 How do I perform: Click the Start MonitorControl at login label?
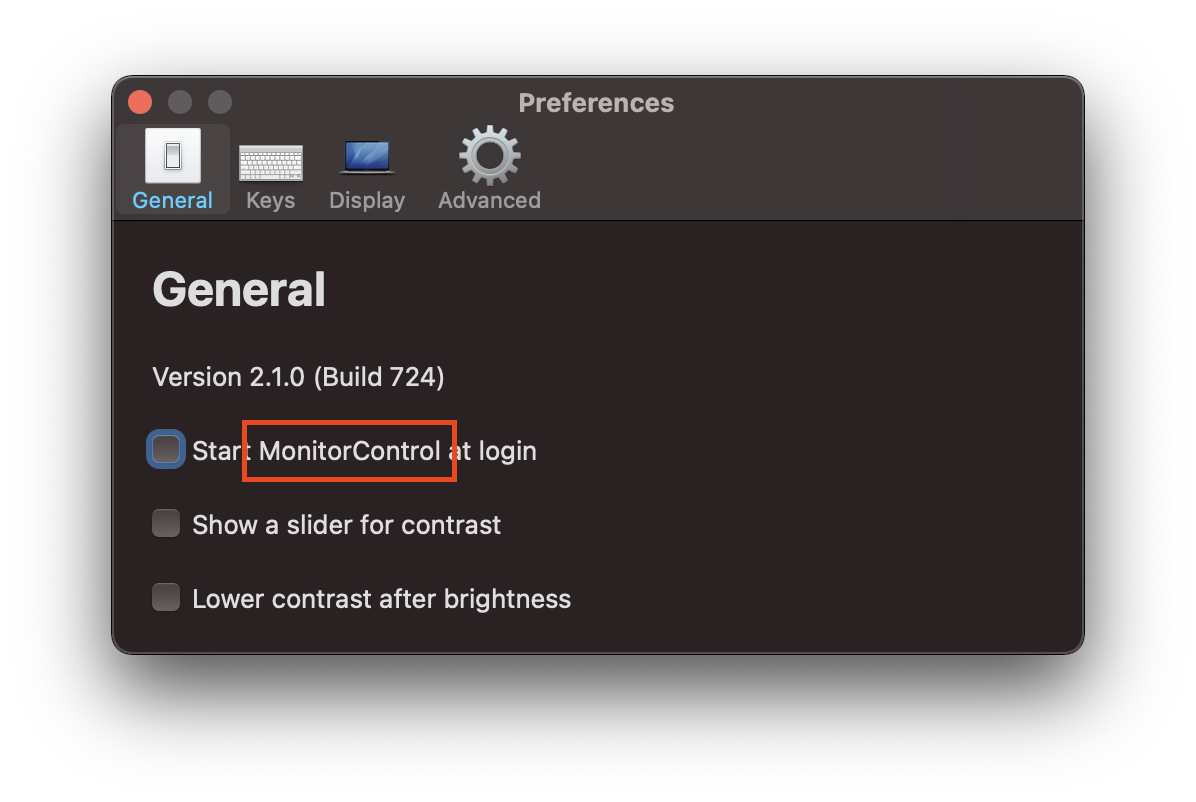coord(364,451)
